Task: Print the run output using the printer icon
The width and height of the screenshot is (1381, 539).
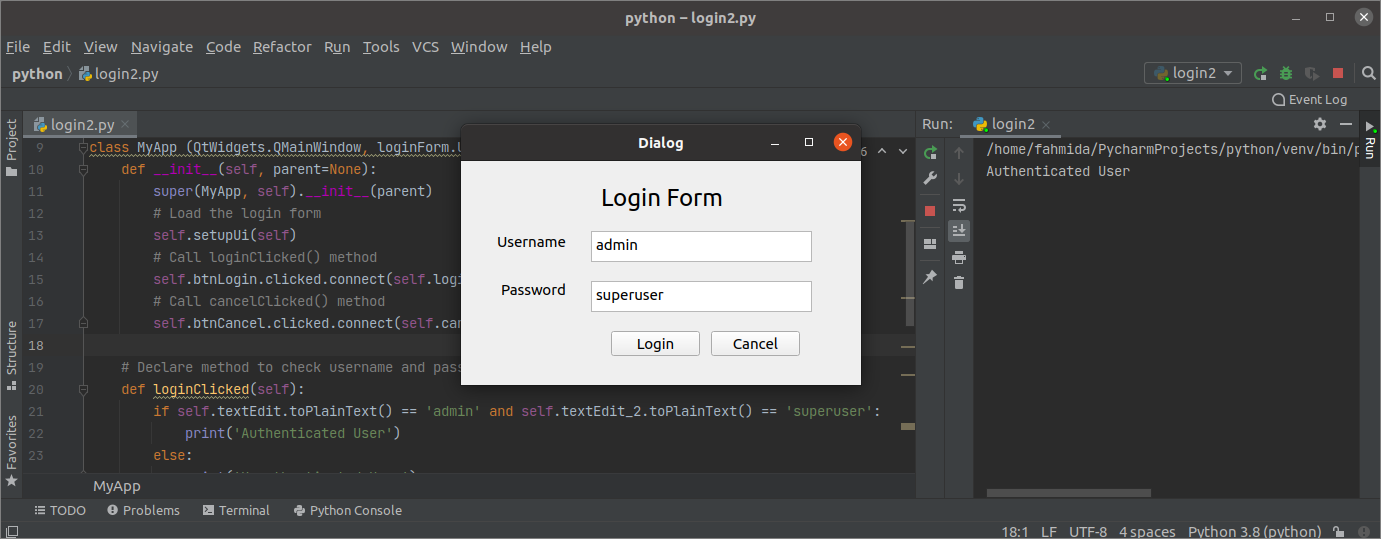Action: 959,257
